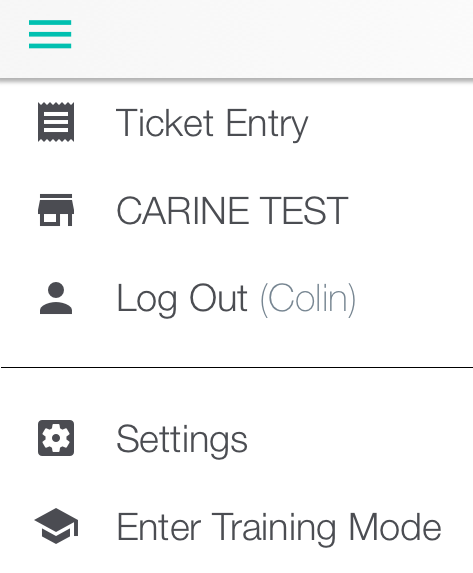The height and width of the screenshot is (573, 473).
Task: Select Enter Training Mode
Action: coord(236,526)
